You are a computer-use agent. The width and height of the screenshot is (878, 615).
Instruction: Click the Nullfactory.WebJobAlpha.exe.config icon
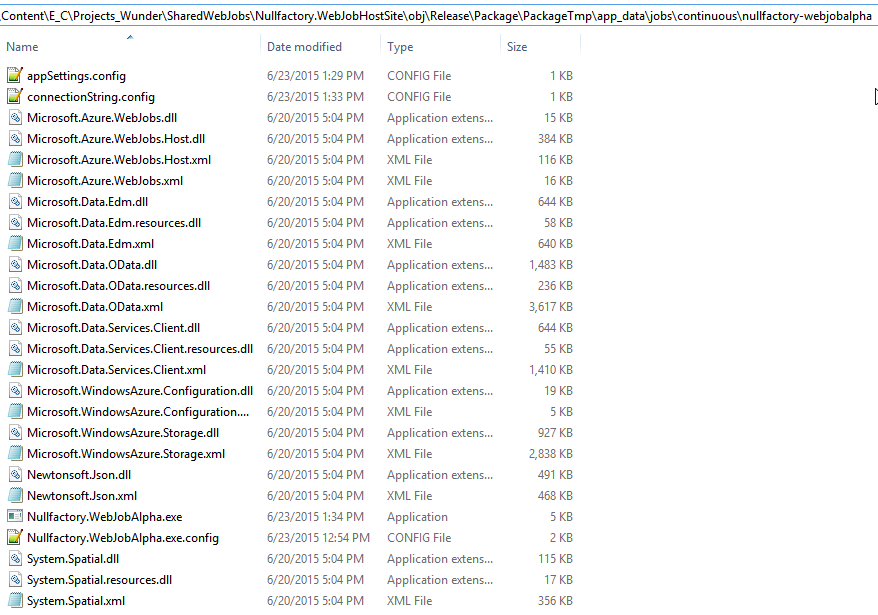(15, 538)
